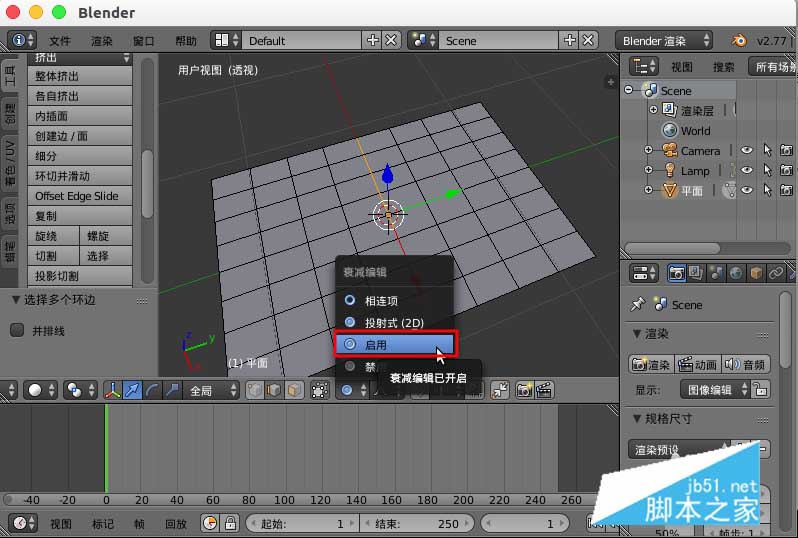
Task: Click the 整体挤出 button
Action: tap(80, 76)
